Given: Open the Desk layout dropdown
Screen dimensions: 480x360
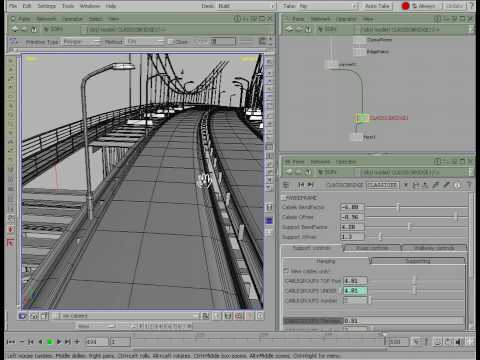Looking at the screenshot, I should pyautogui.click(x=246, y=6).
